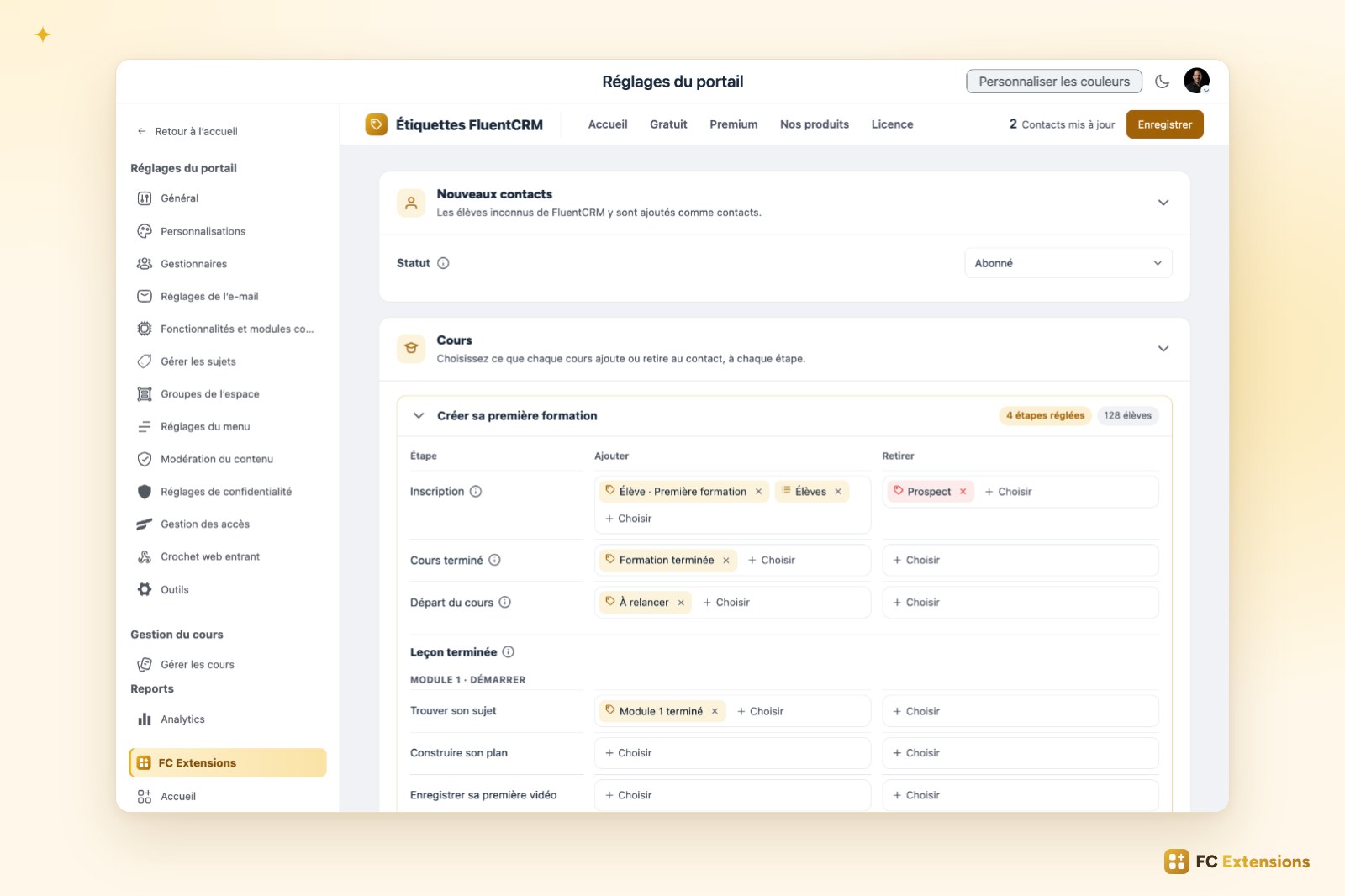Click Personnaliser les couleurs button
This screenshot has height=896, width=1345.
1054,82
